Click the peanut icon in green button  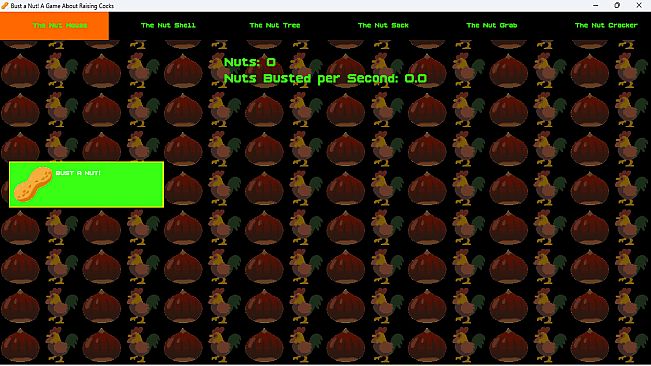[x=33, y=184]
